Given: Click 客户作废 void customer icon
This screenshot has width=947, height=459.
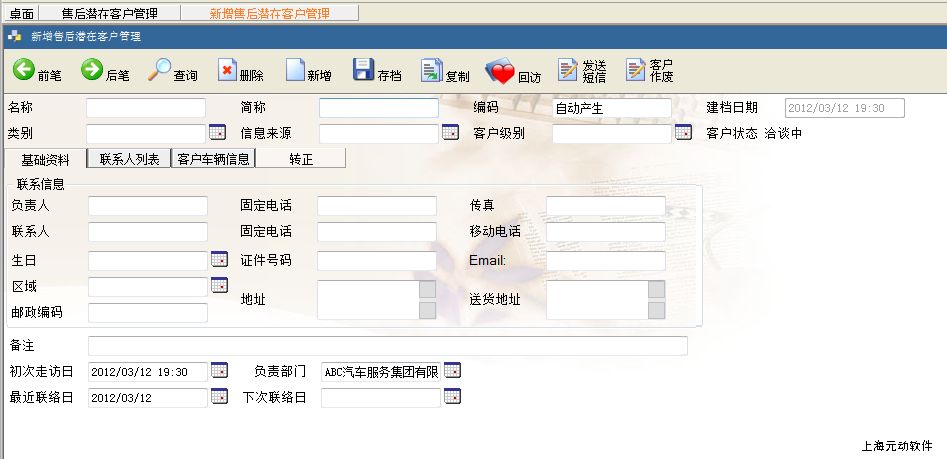Looking at the screenshot, I should click(636, 70).
